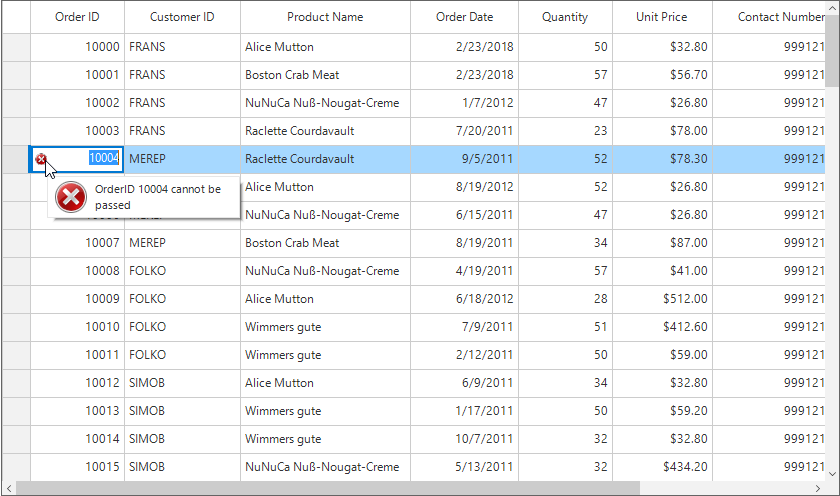The height and width of the screenshot is (496, 840).
Task: Sort by the Customer ID column header
Action: point(182,17)
